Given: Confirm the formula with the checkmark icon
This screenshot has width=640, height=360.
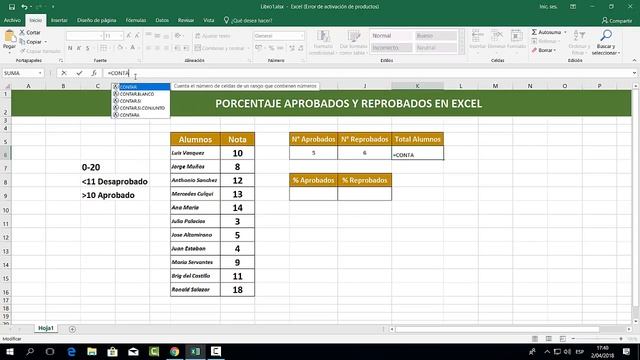Looking at the screenshot, I should pyautogui.click(x=79, y=73).
